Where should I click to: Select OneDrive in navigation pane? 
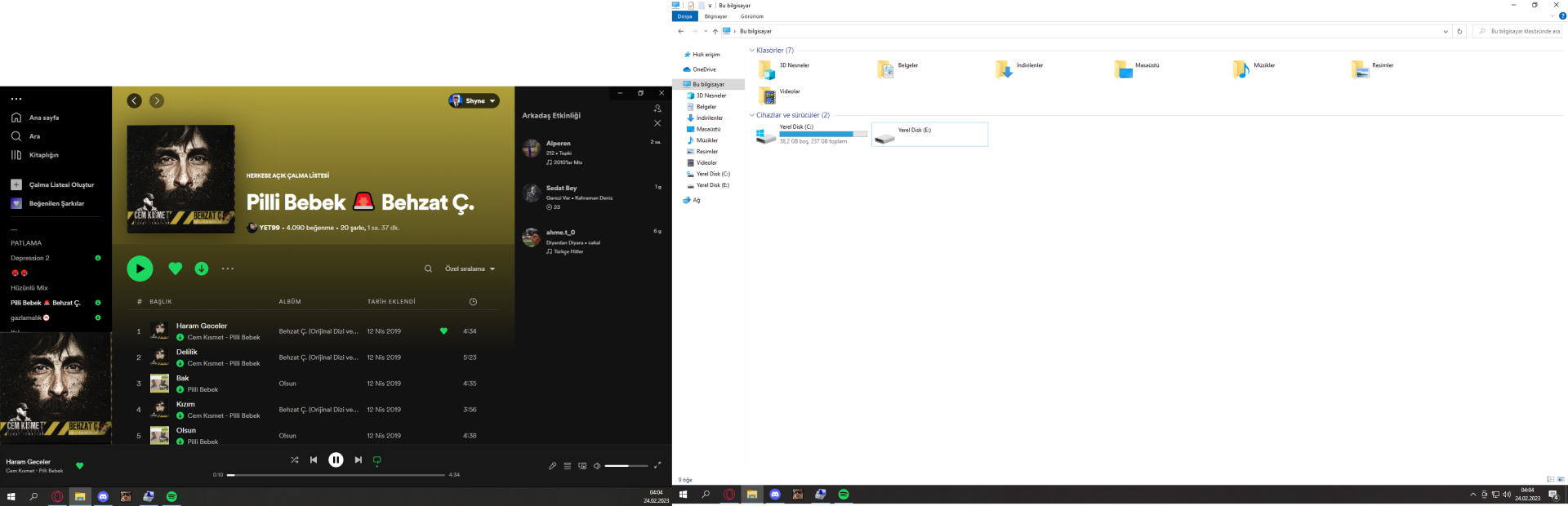[x=705, y=69]
